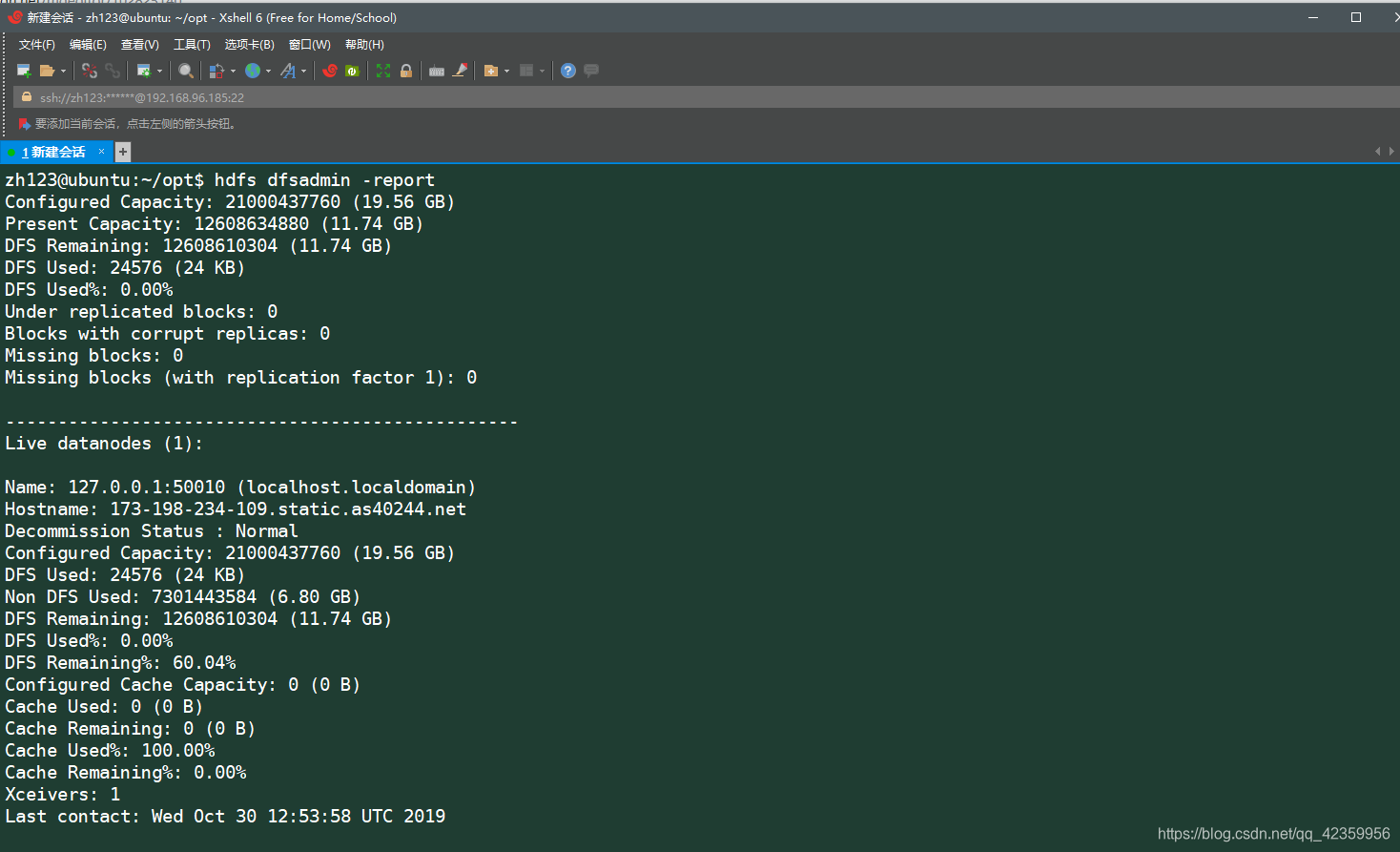Image resolution: width=1400 pixels, height=852 pixels.
Task: Open the 窗口(W) menu
Action: [310, 45]
